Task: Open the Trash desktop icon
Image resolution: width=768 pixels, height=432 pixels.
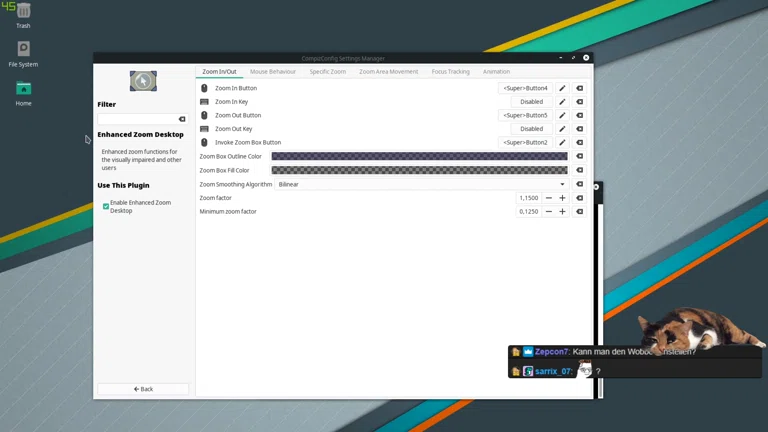Action: [23, 16]
